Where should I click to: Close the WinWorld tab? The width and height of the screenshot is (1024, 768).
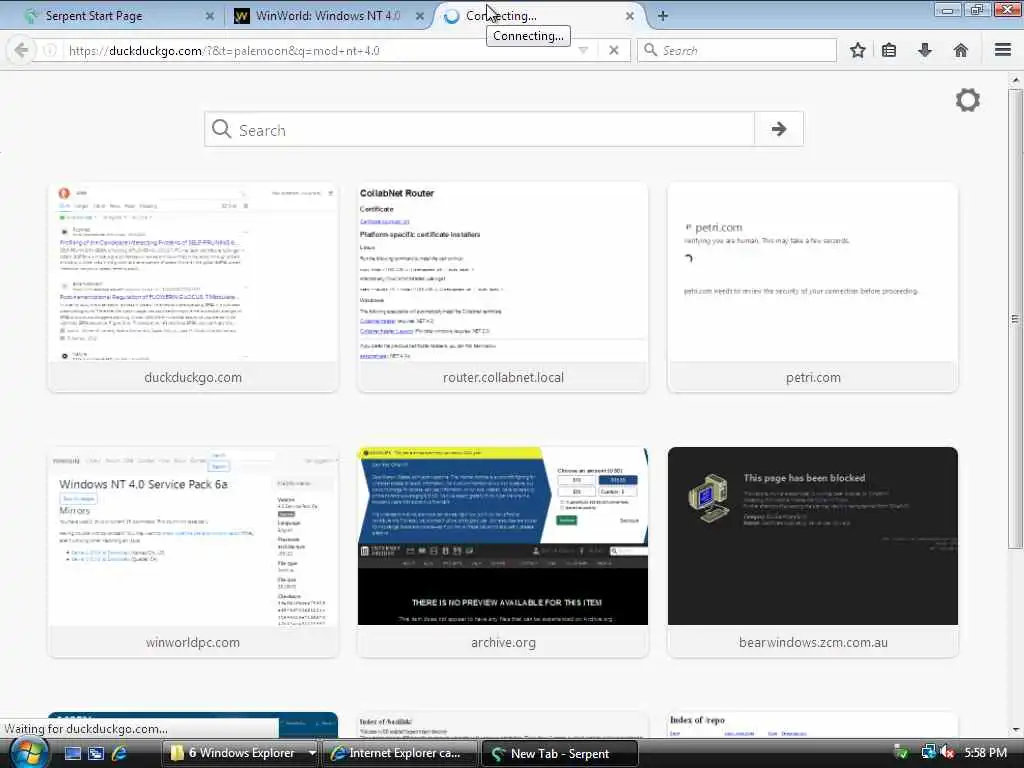tap(420, 16)
